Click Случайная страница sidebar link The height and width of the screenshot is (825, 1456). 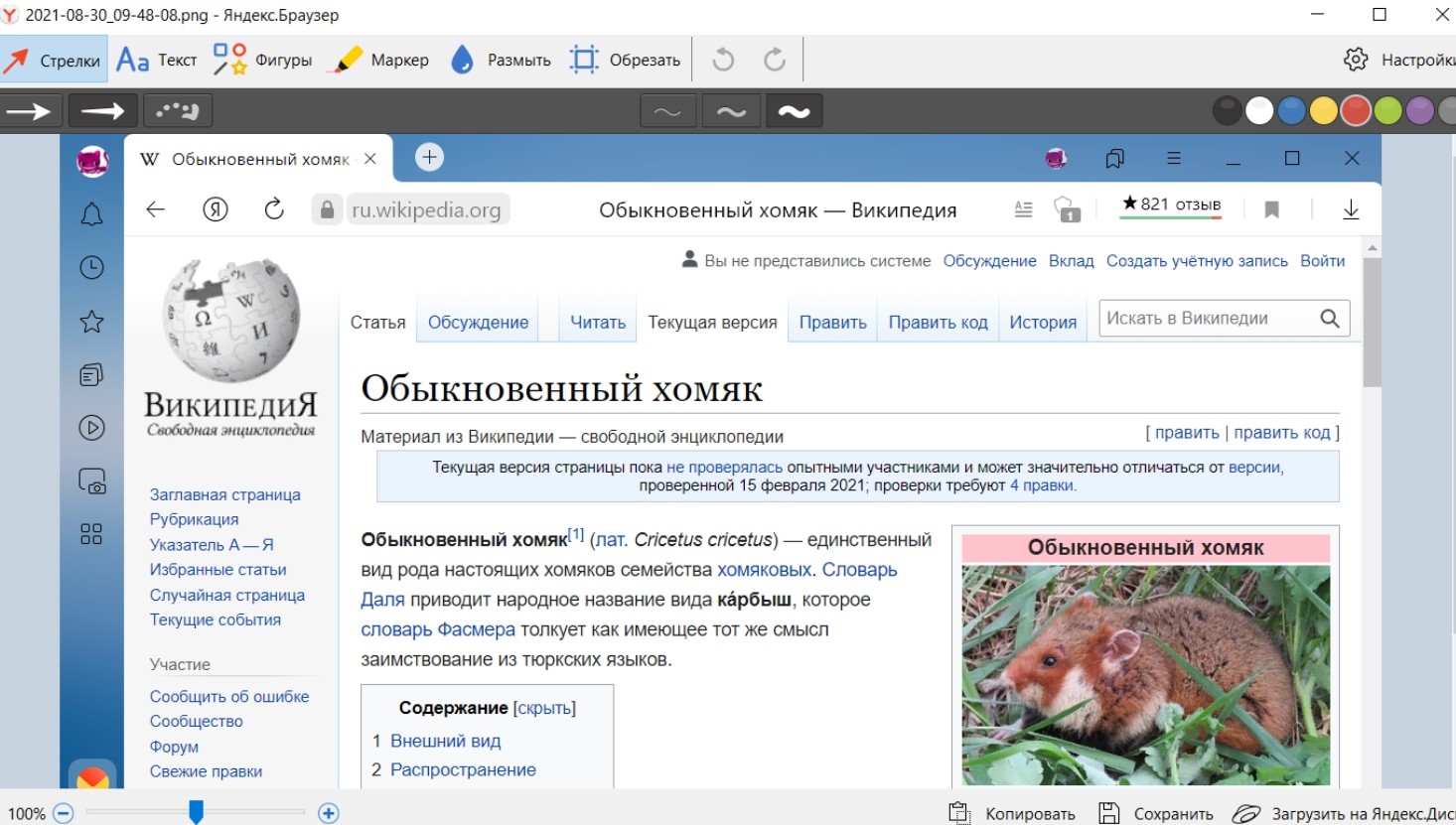[227, 595]
